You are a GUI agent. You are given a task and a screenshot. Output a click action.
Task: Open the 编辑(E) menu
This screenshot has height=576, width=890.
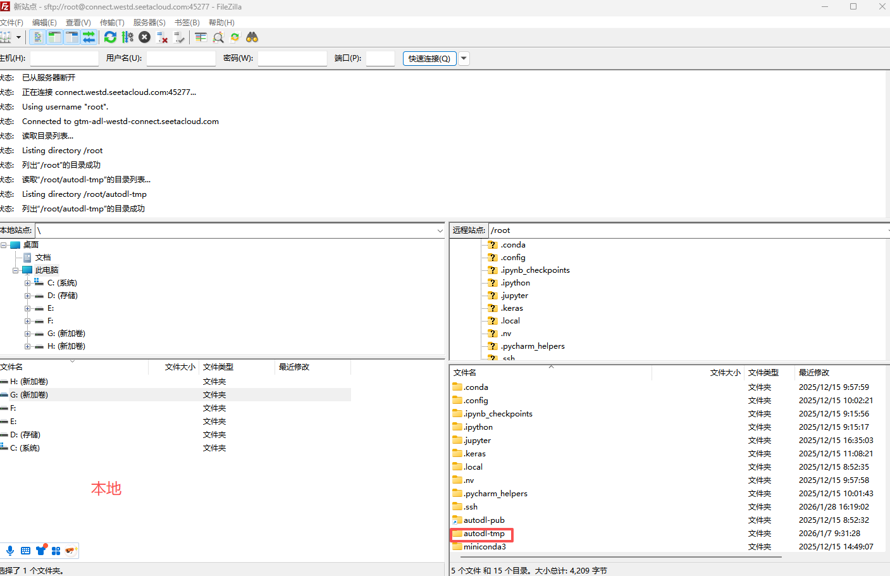coord(44,23)
